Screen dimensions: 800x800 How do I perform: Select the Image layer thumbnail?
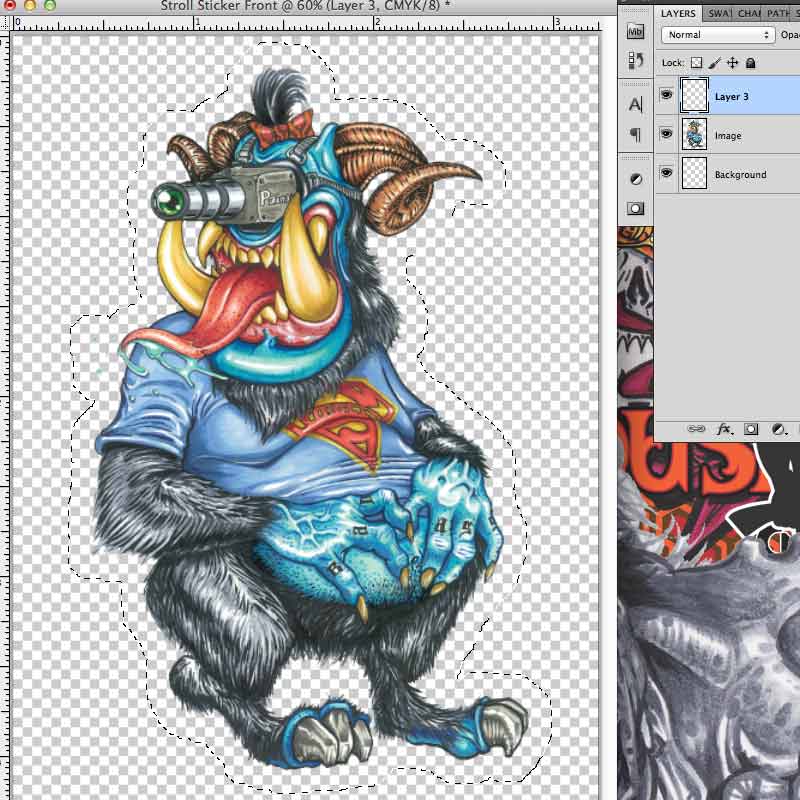click(694, 134)
